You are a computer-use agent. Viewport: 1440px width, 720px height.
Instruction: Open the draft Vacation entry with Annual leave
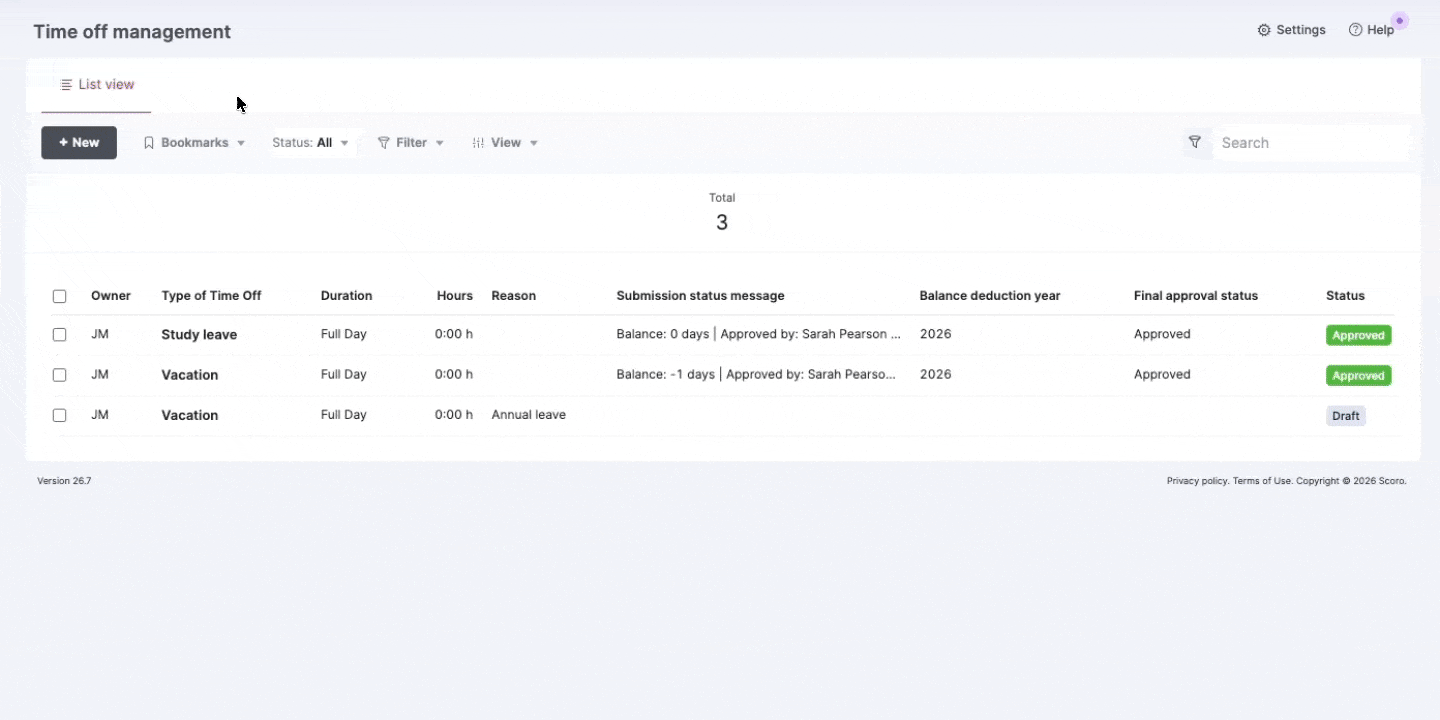click(x=189, y=415)
